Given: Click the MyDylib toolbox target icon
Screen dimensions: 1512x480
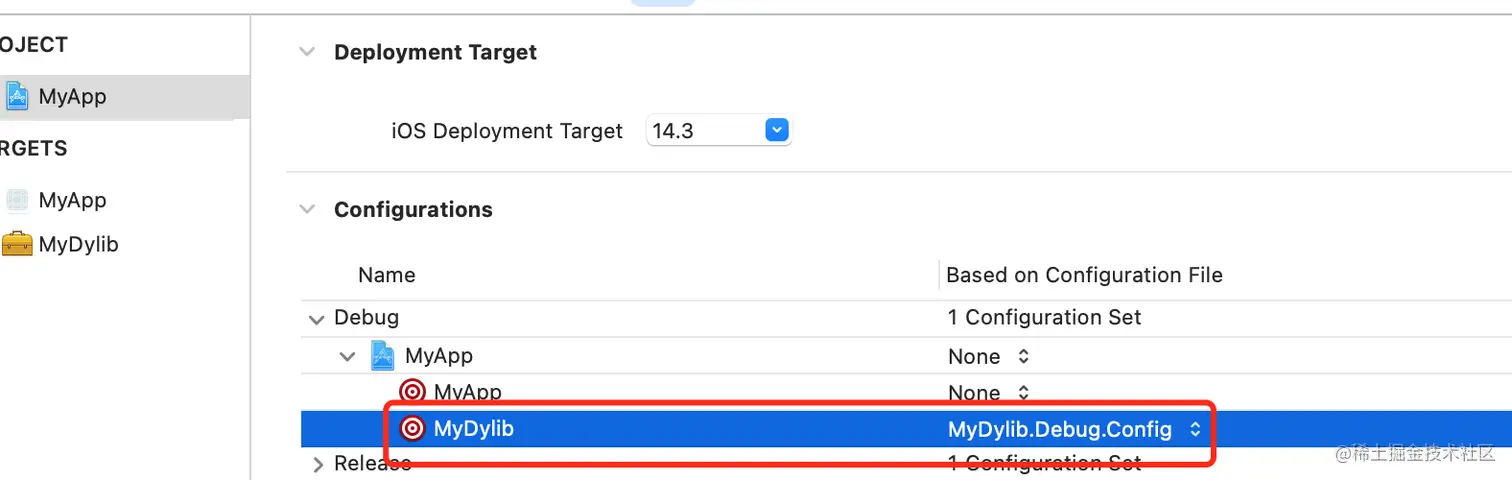Looking at the screenshot, I should click(x=17, y=244).
